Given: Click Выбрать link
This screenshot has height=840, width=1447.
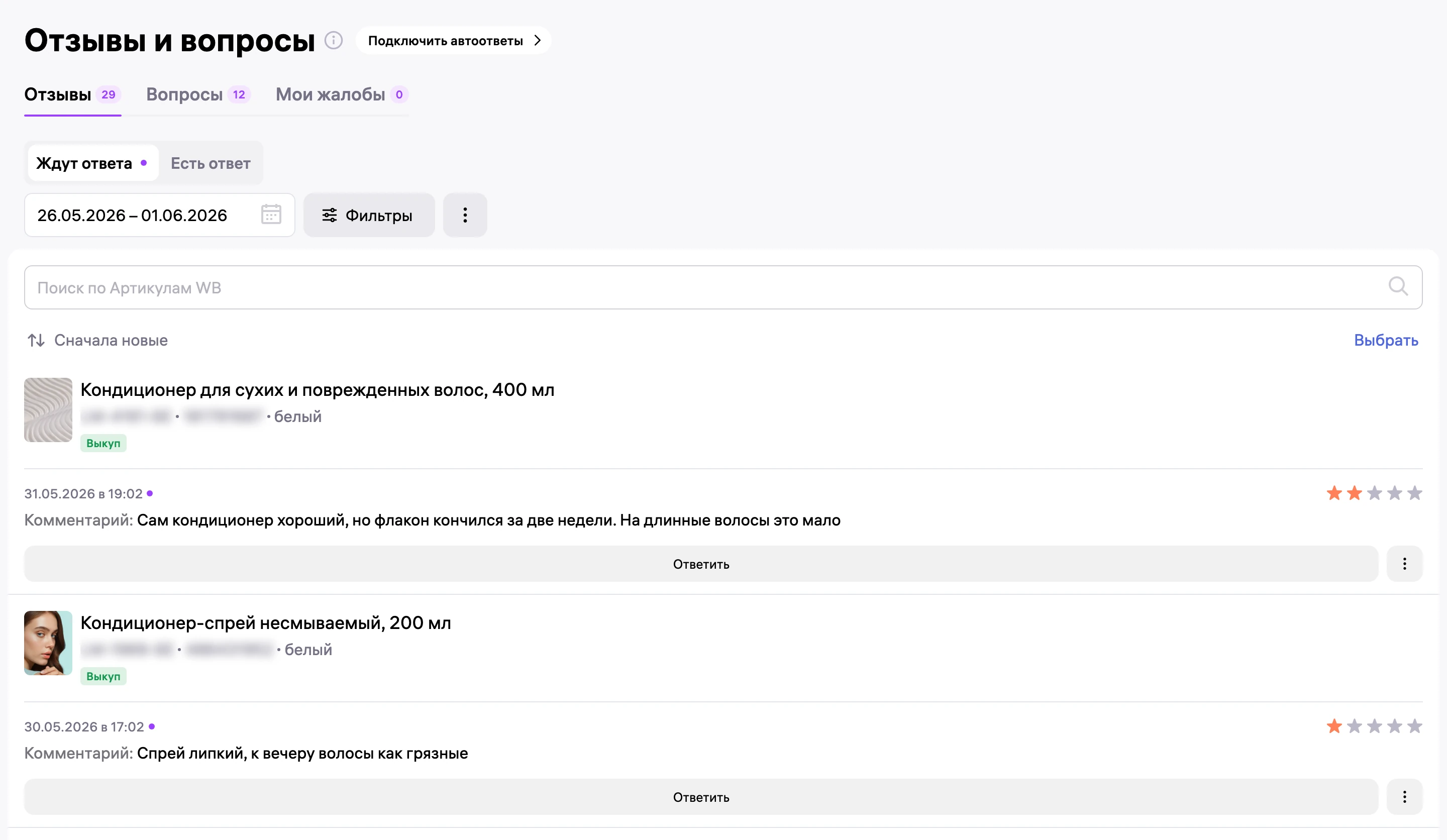Looking at the screenshot, I should [x=1386, y=341].
